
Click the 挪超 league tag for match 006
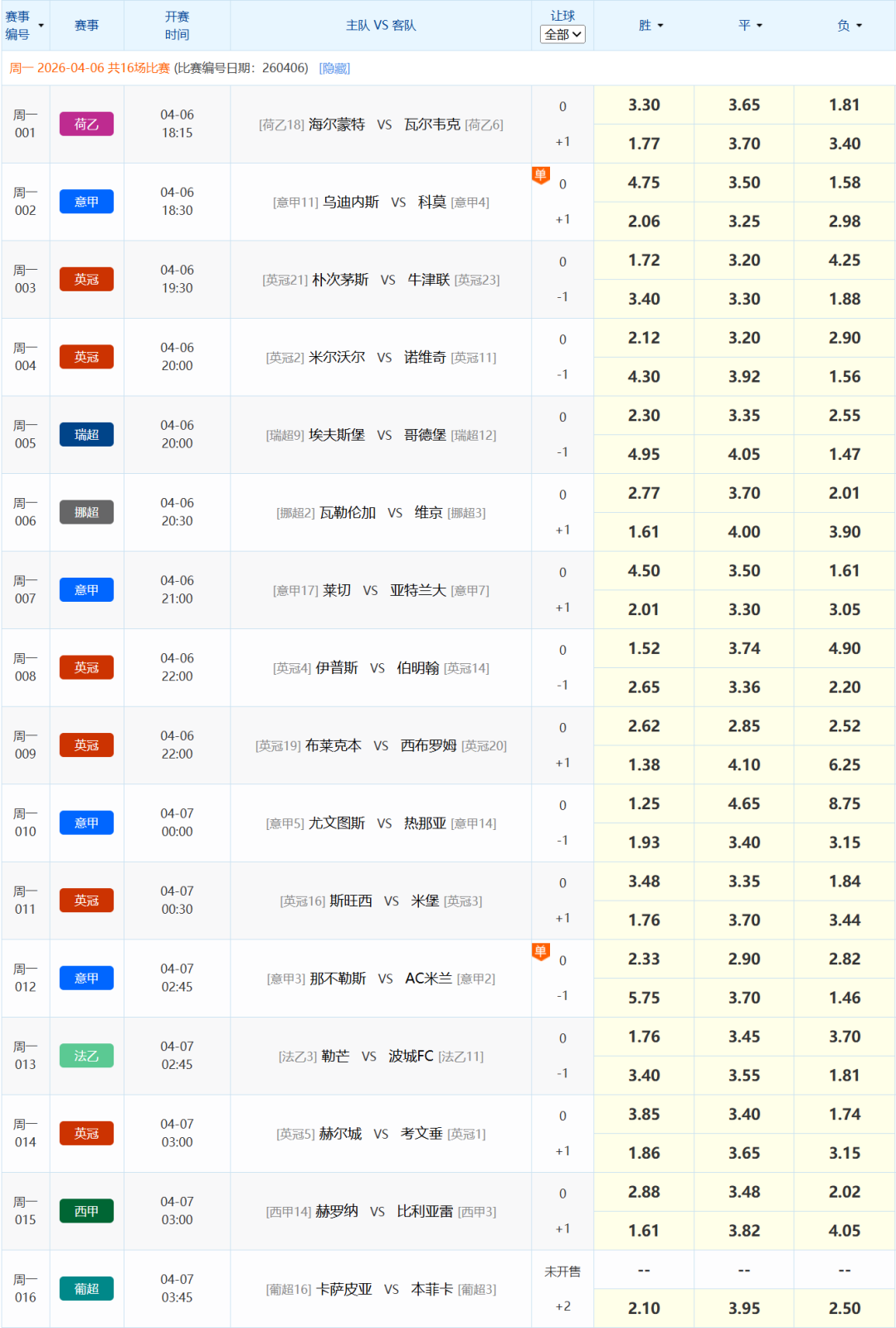[86, 512]
